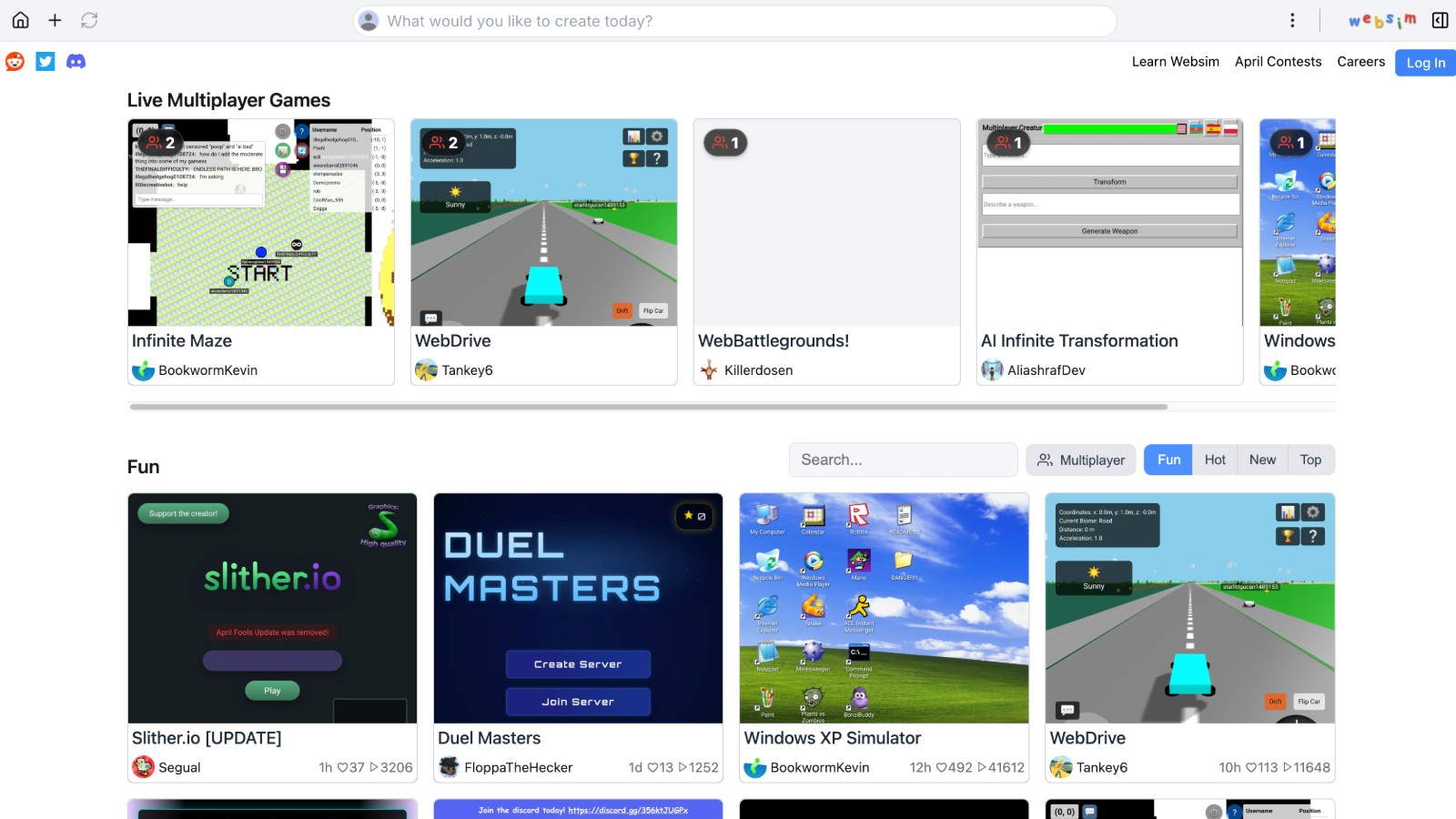This screenshot has width=1456, height=819.
Task: Toggle the Multiplayer filter
Action: coord(1081,460)
